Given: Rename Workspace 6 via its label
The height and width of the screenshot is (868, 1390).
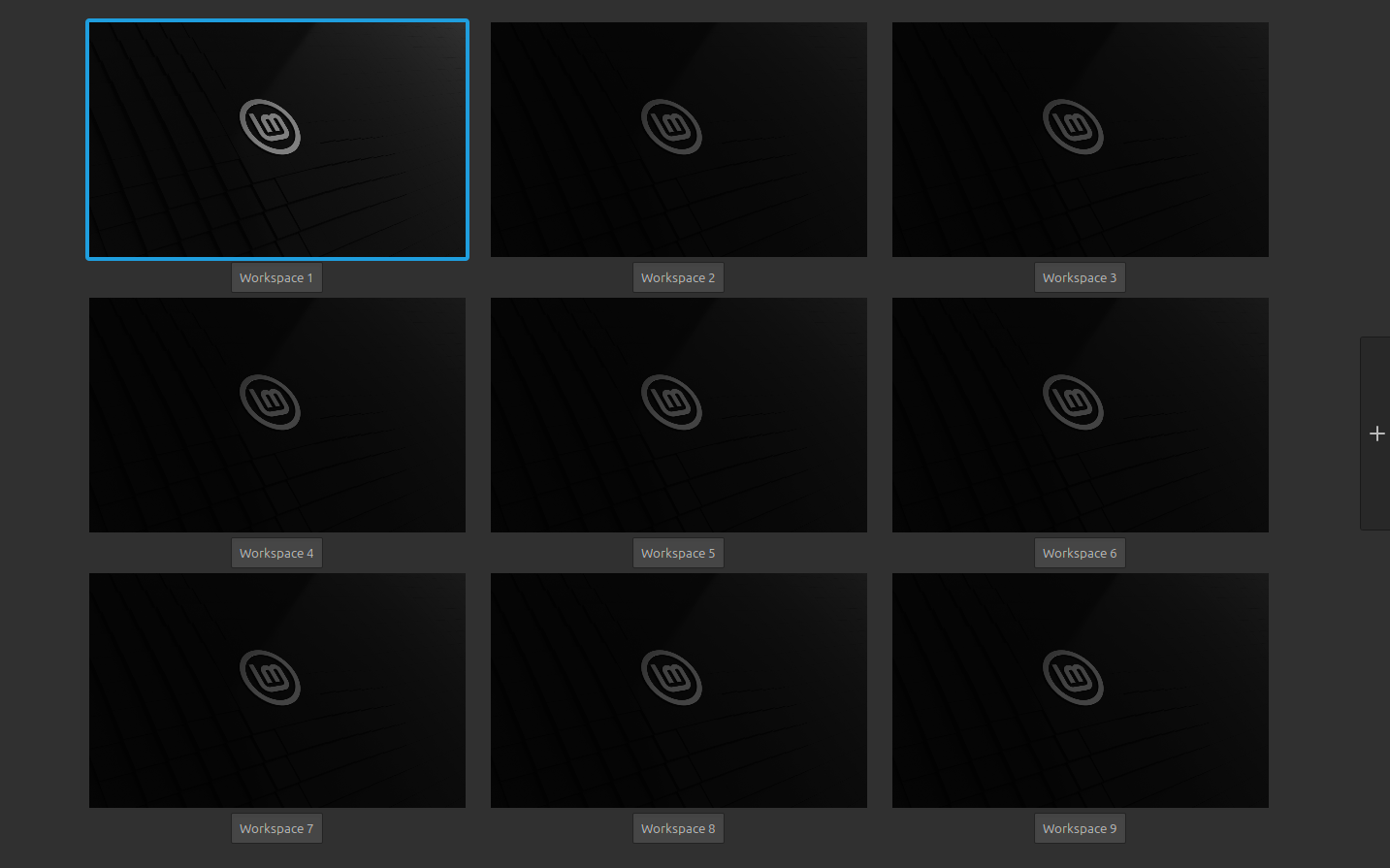Looking at the screenshot, I should [1080, 553].
